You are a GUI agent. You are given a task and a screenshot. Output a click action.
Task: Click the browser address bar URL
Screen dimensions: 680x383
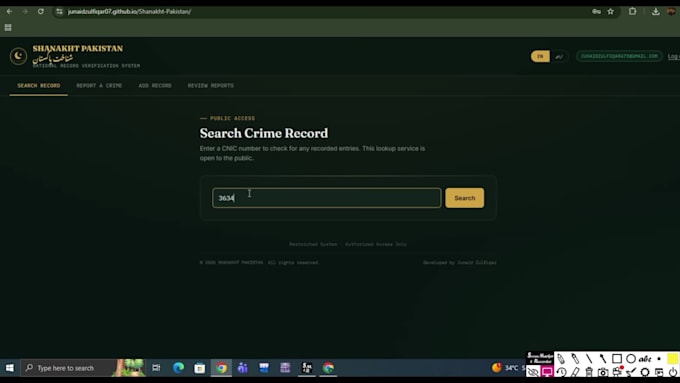coord(129,11)
